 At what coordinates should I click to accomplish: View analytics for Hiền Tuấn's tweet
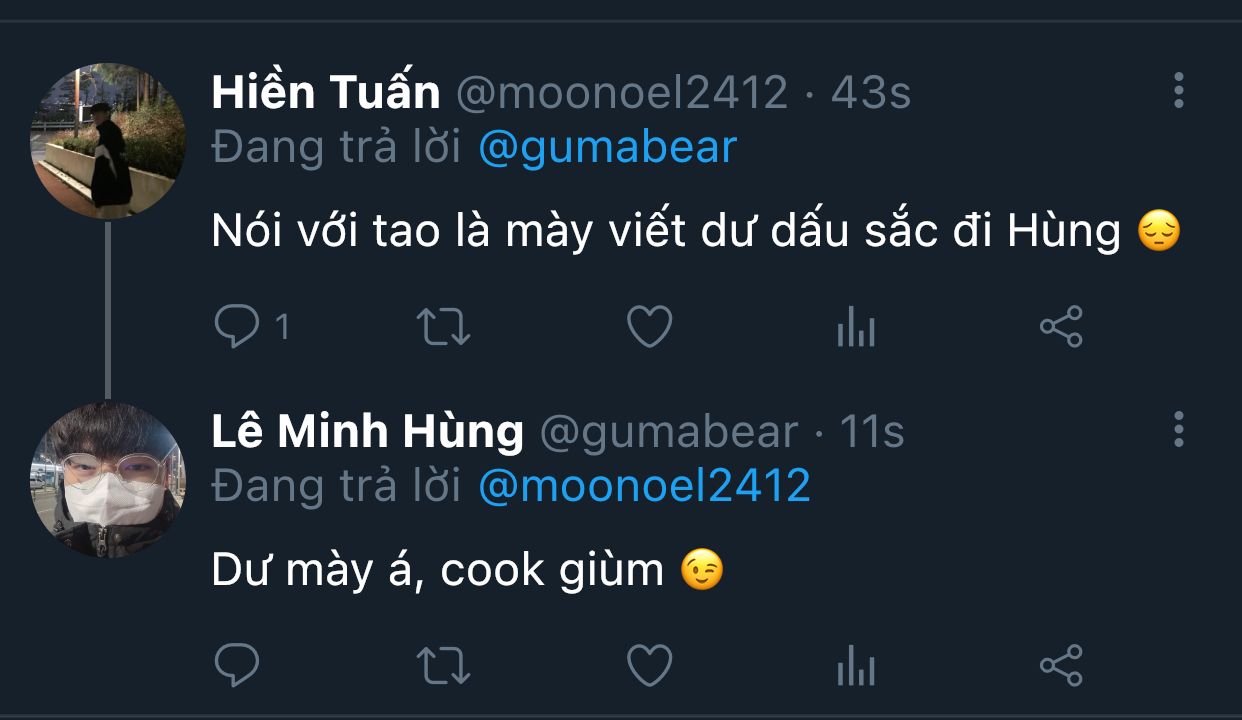pyautogui.click(x=856, y=327)
